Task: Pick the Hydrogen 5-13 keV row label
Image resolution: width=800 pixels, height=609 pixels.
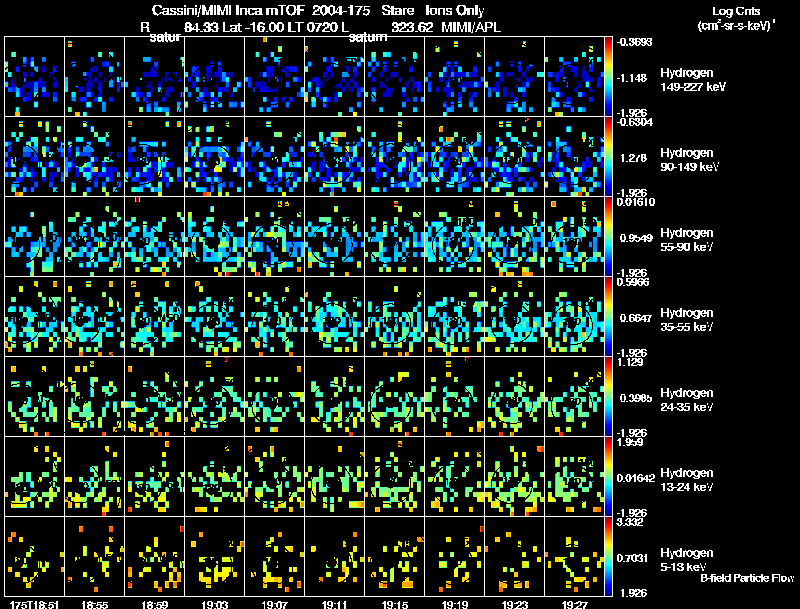Action: pos(687,560)
